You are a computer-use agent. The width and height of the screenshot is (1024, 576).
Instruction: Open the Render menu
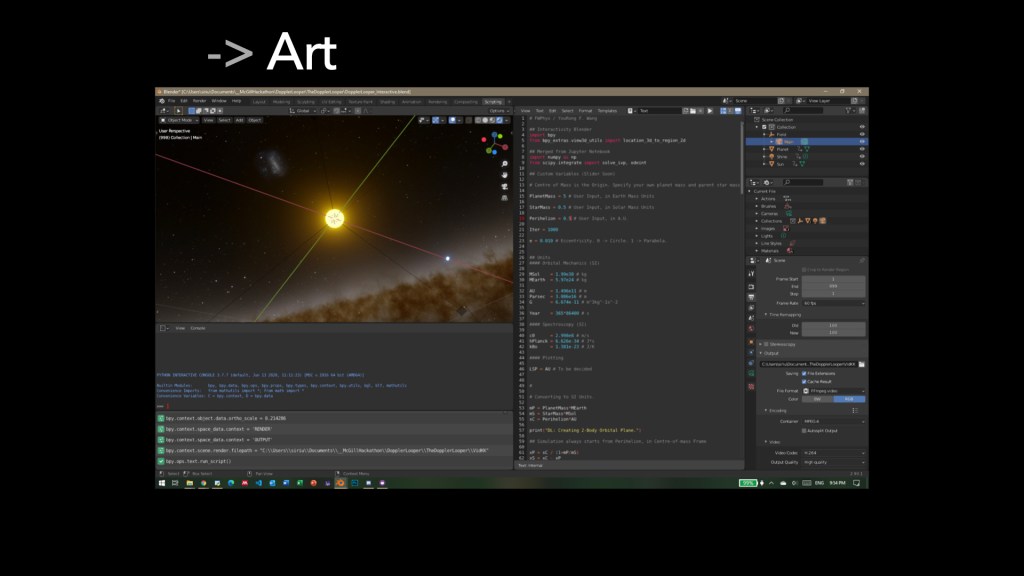tap(200, 101)
